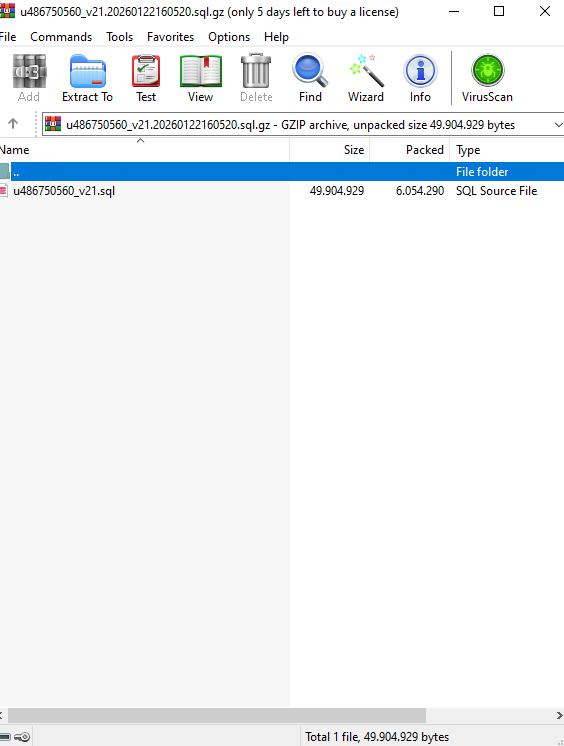Start VirusScan on the archive
Viewport: 564px width, 746px height.
tap(487, 78)
